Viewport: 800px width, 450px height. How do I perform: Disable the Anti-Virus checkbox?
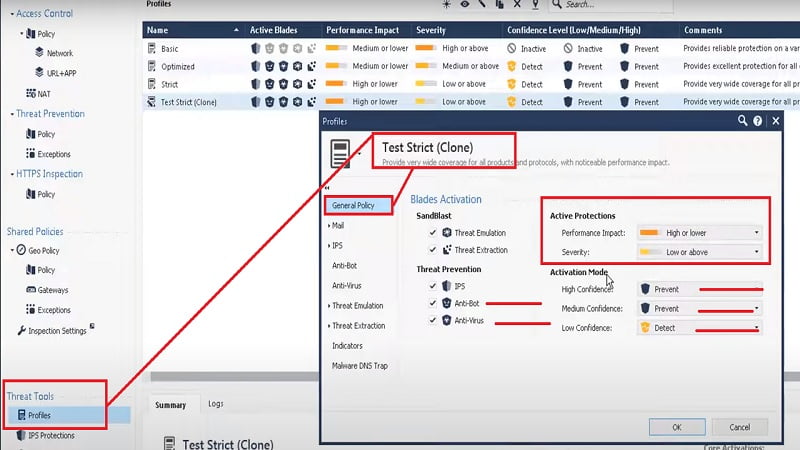433,320
